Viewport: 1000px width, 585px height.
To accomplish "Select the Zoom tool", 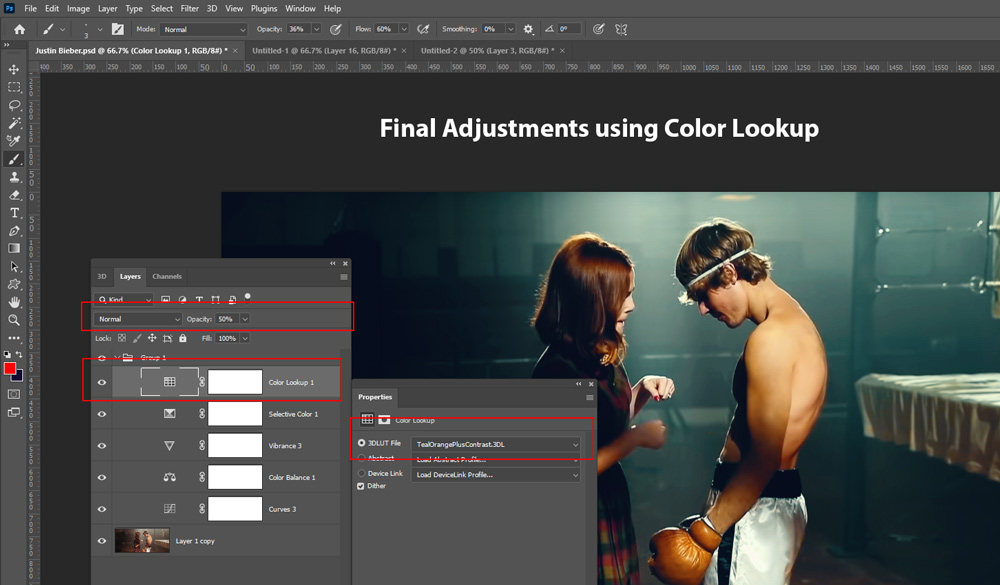I will [x=14, y=320].
